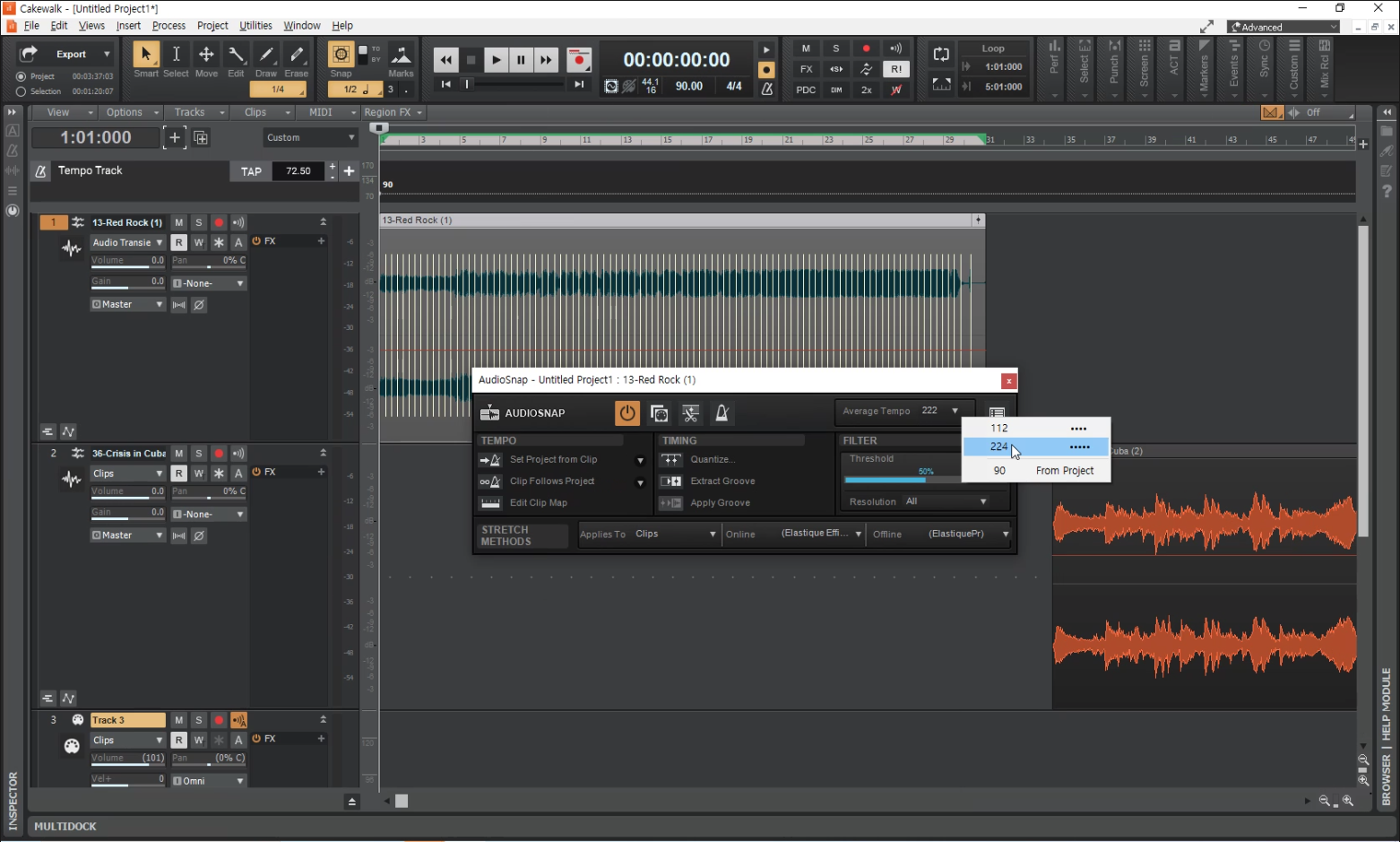Viewport: 1400px width, 842px height.
Task: Select the Draw tool
Action: [x=266, y=55]
